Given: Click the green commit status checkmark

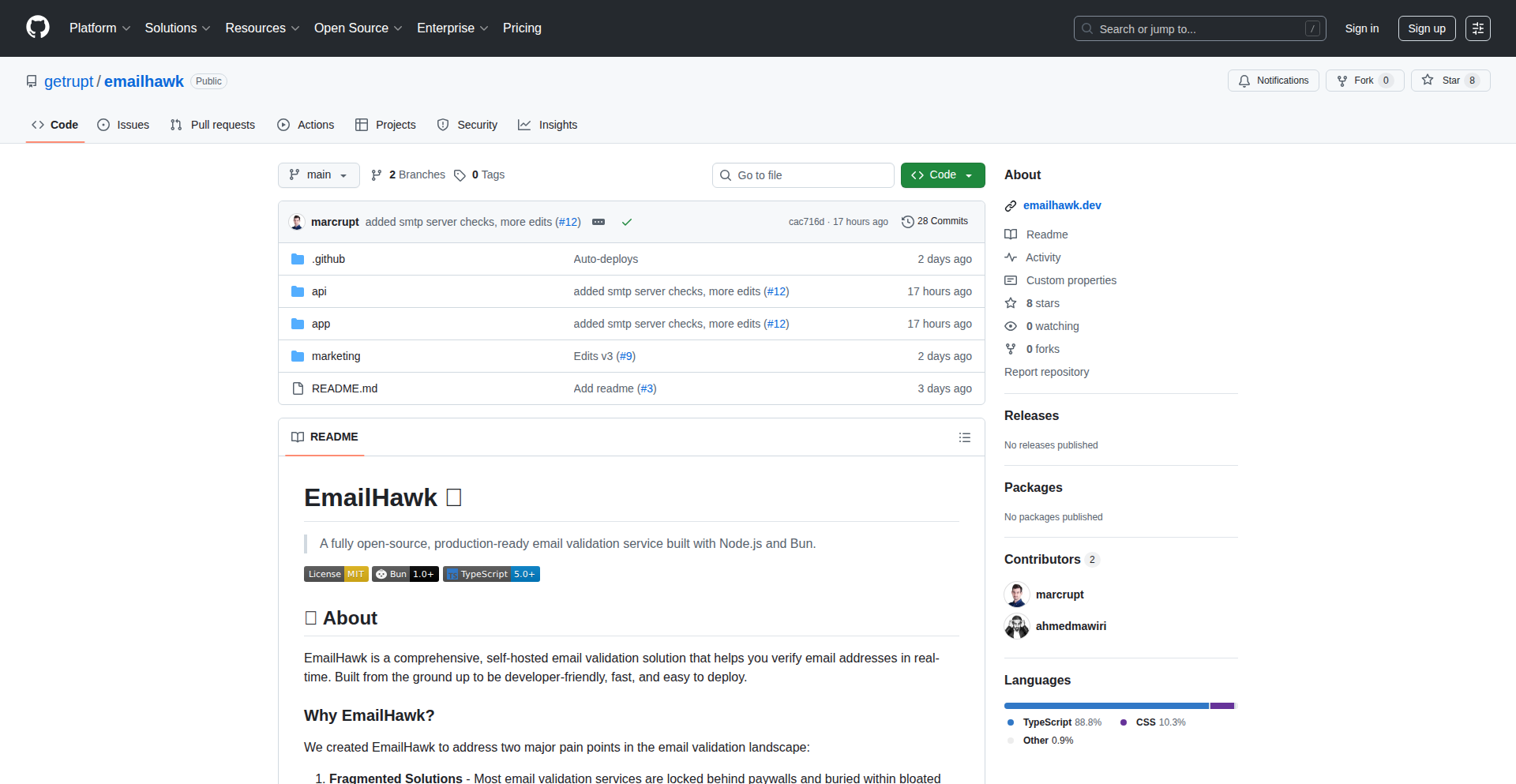Looking at the screenshot, I should coord(627,222).
